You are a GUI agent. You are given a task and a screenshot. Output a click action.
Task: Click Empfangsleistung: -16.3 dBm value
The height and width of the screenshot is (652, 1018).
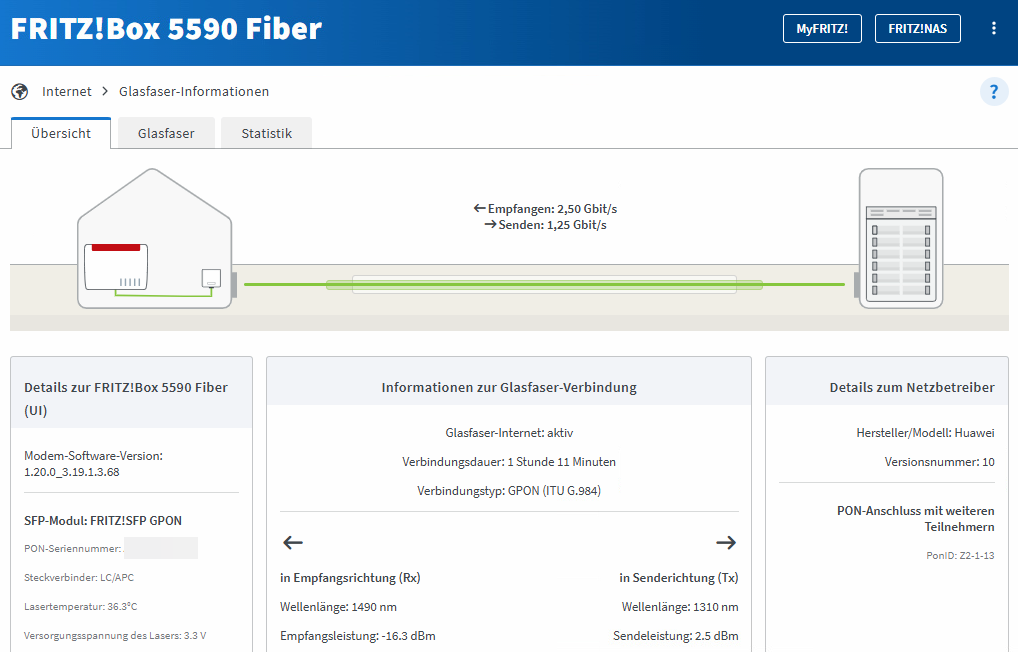click(x=358, y=636)
